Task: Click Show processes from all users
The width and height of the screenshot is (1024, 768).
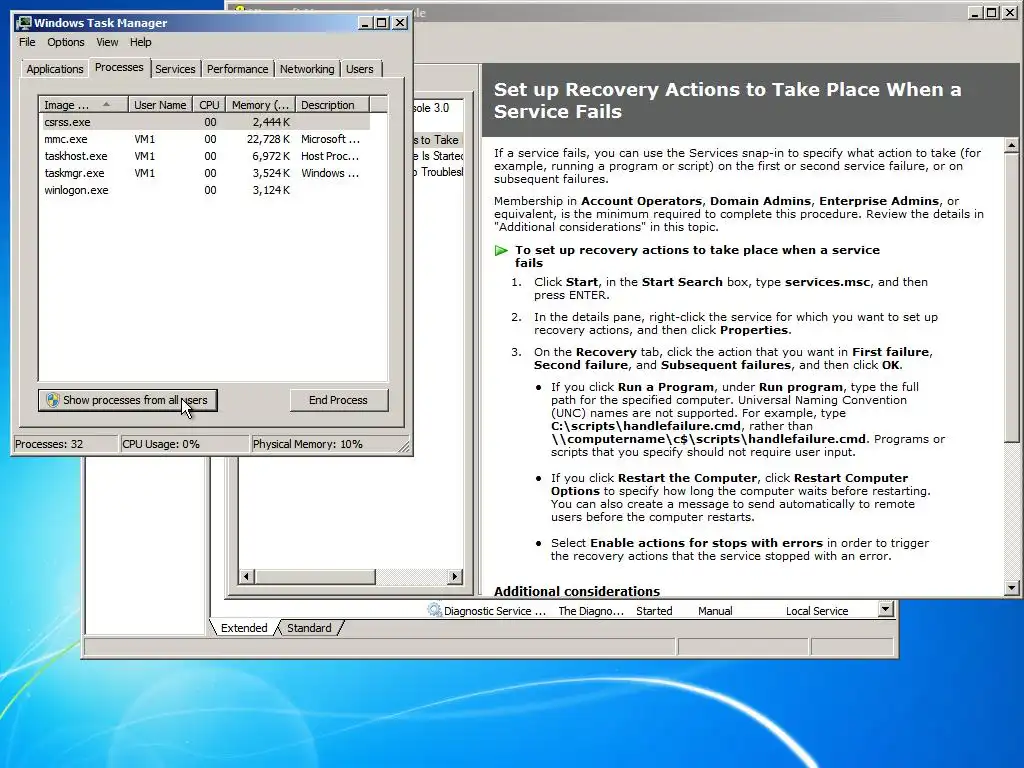Action: (127, 400)
